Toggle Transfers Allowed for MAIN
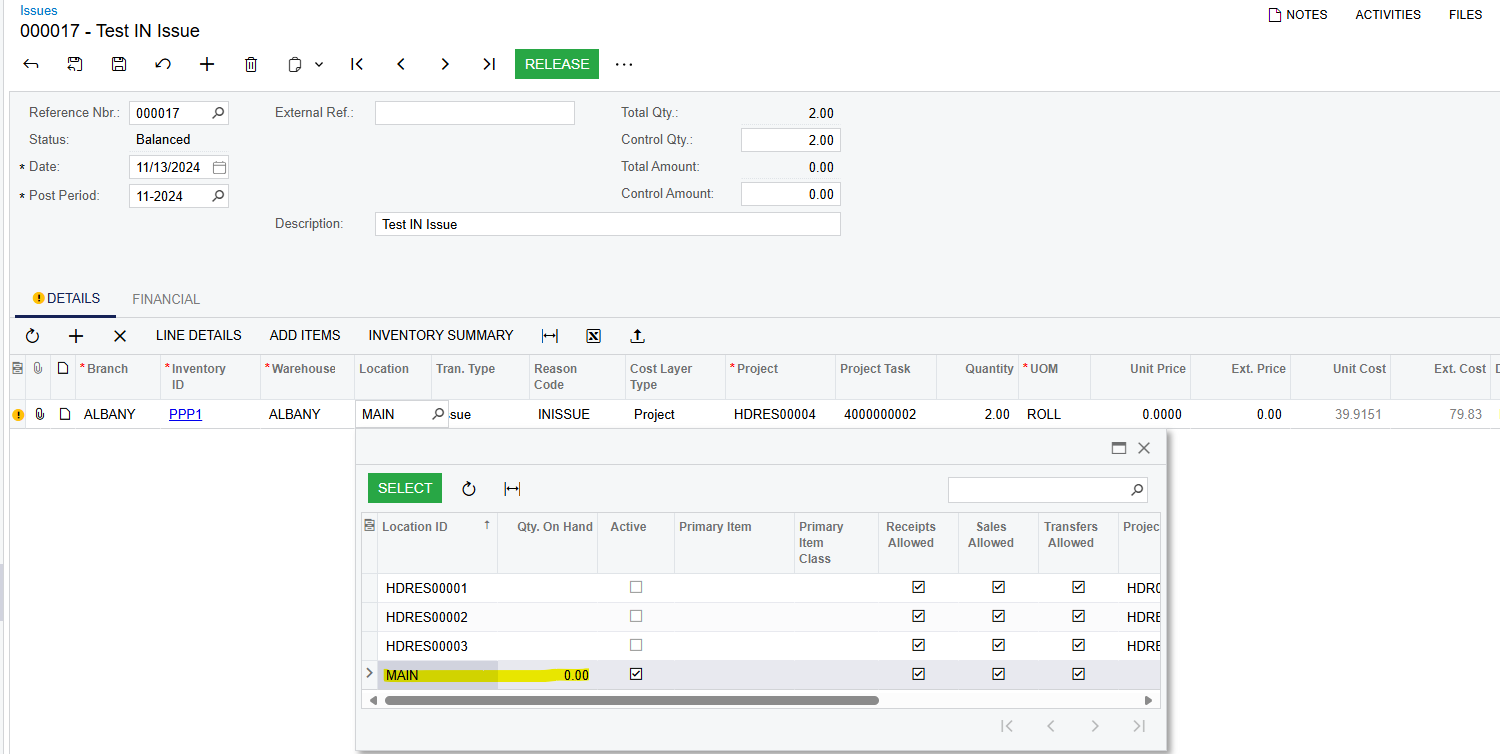The image size is (1500, 754). coord(1078,674)
